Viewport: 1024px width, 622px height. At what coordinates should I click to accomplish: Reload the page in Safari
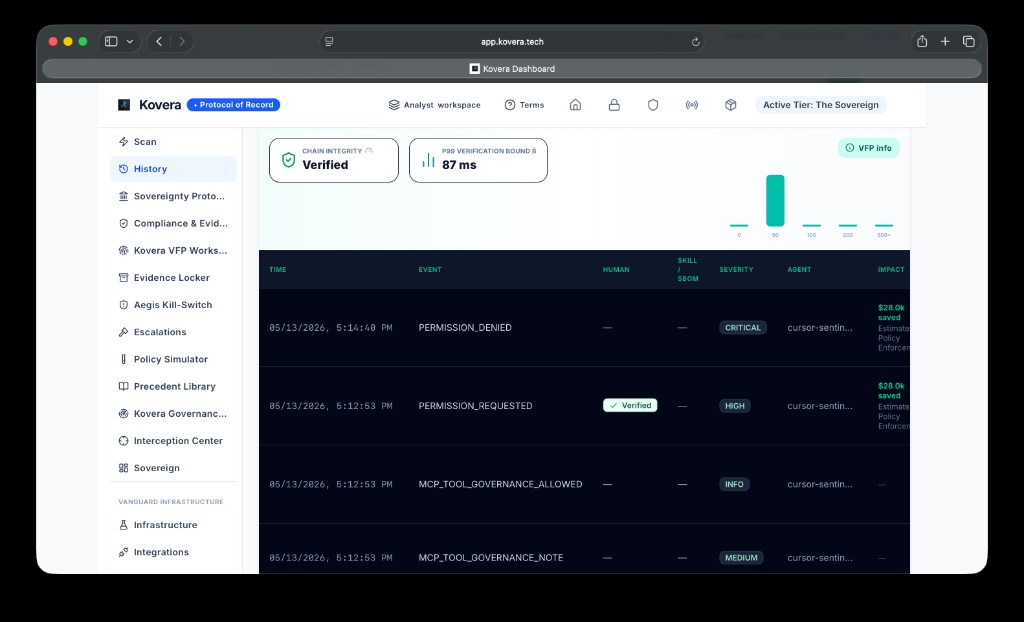point(696,42)
